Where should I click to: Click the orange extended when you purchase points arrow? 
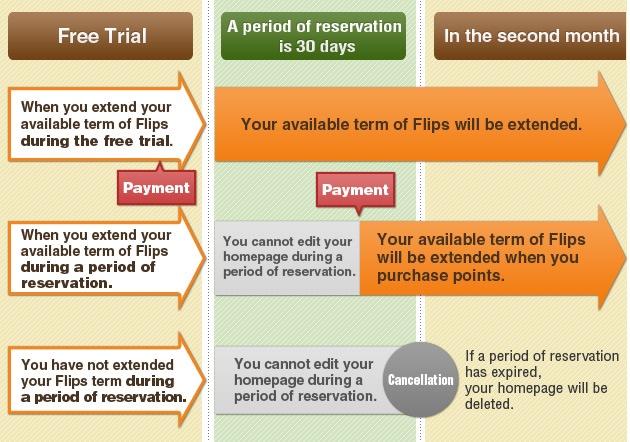(492, 258)
